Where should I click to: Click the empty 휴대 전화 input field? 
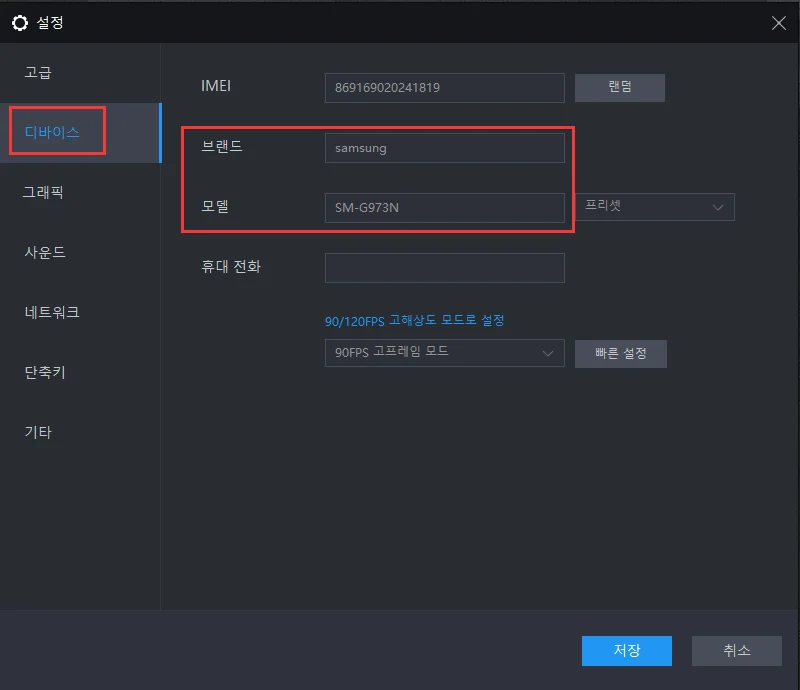tap(444, 268)
